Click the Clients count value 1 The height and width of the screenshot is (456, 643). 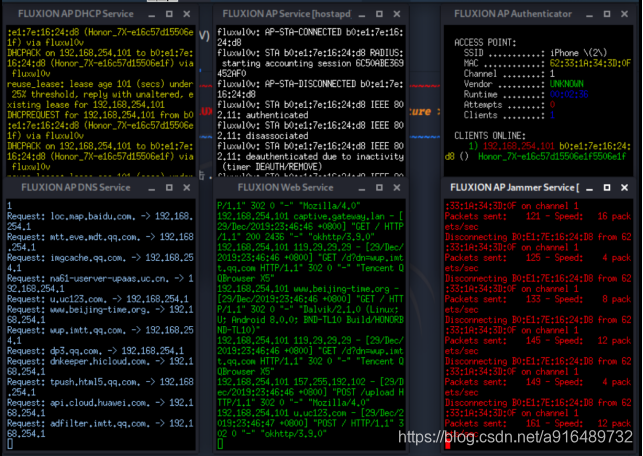coord(552,115)
